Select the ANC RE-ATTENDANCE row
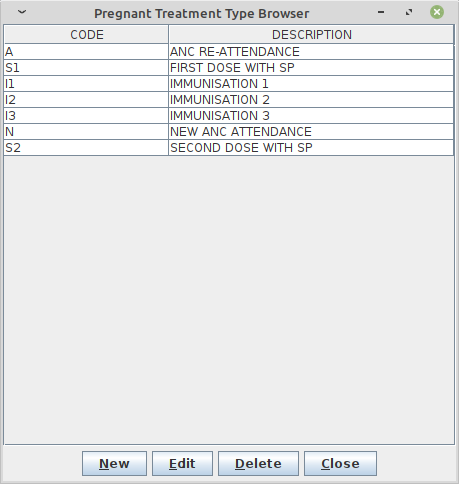This screenshot has height=484, width=459. pyautogui.click(x=229, y=52)
